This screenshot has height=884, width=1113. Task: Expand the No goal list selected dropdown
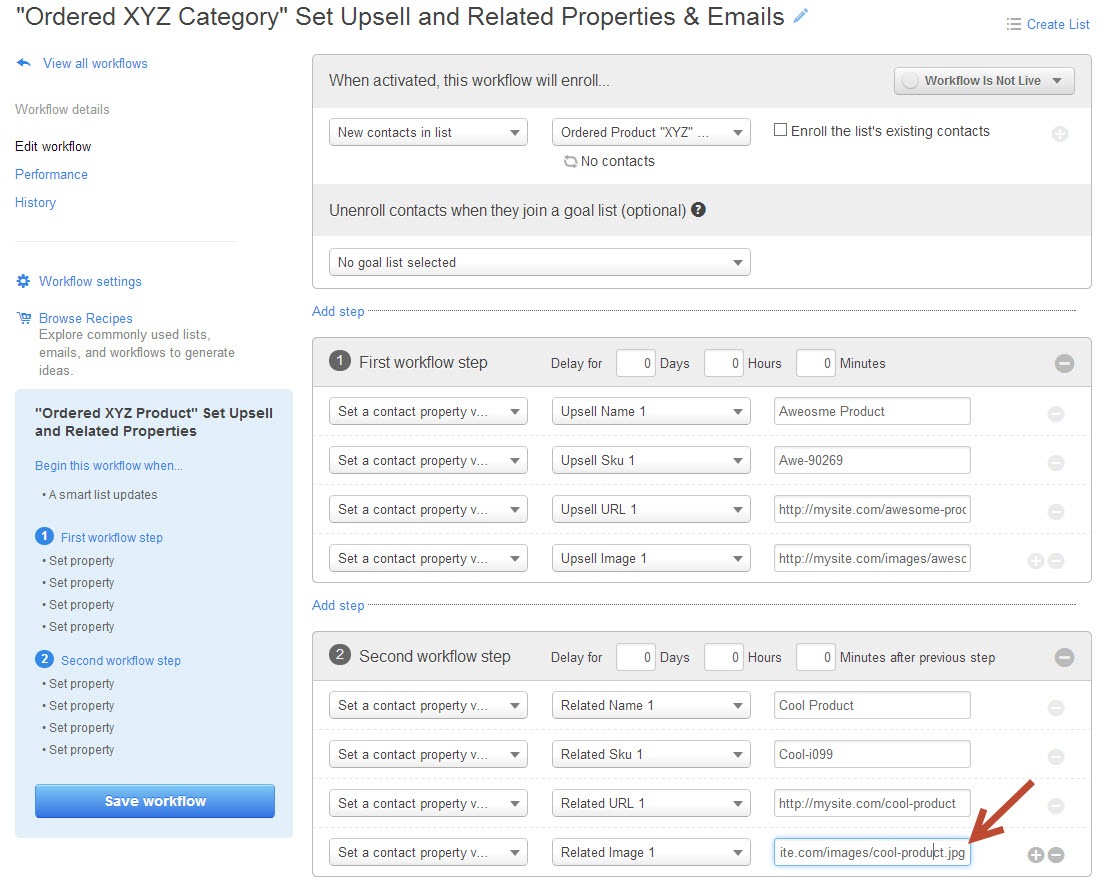(x=540, y=262)
